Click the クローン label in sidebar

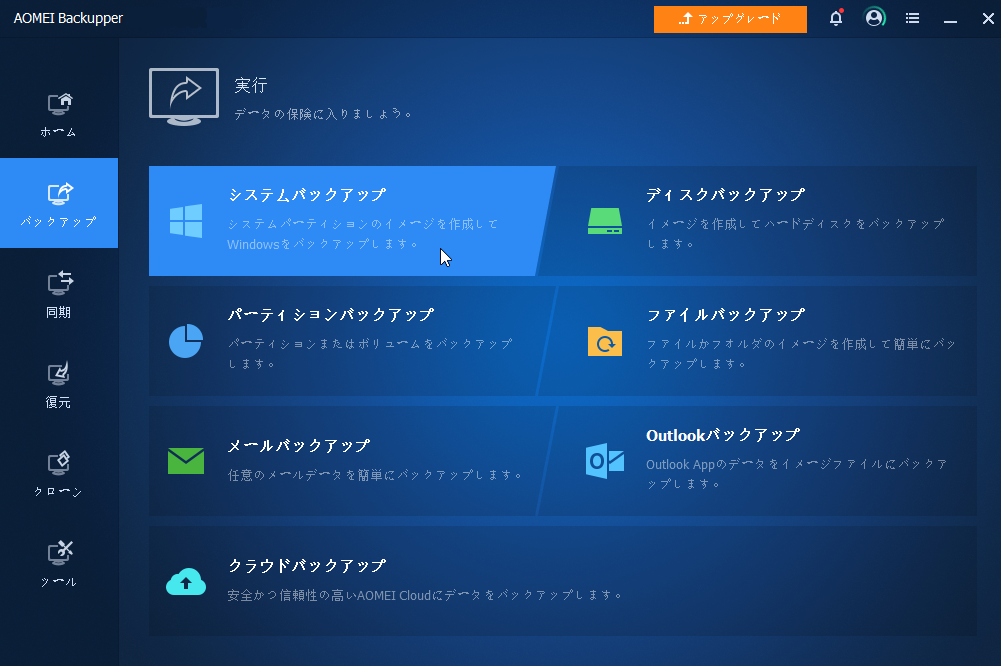click(58, 492)
